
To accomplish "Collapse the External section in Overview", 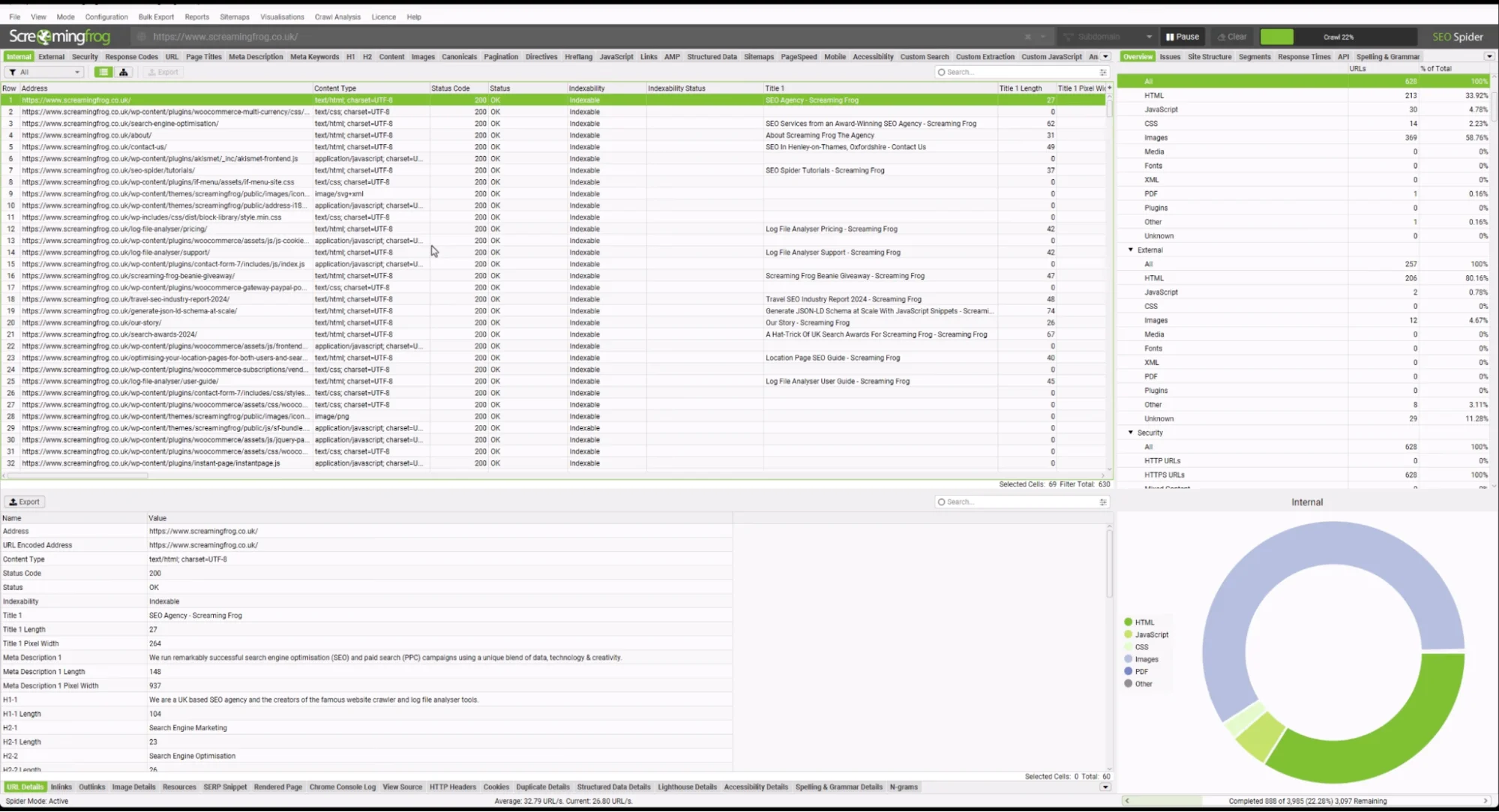I will click(1131, 250).
